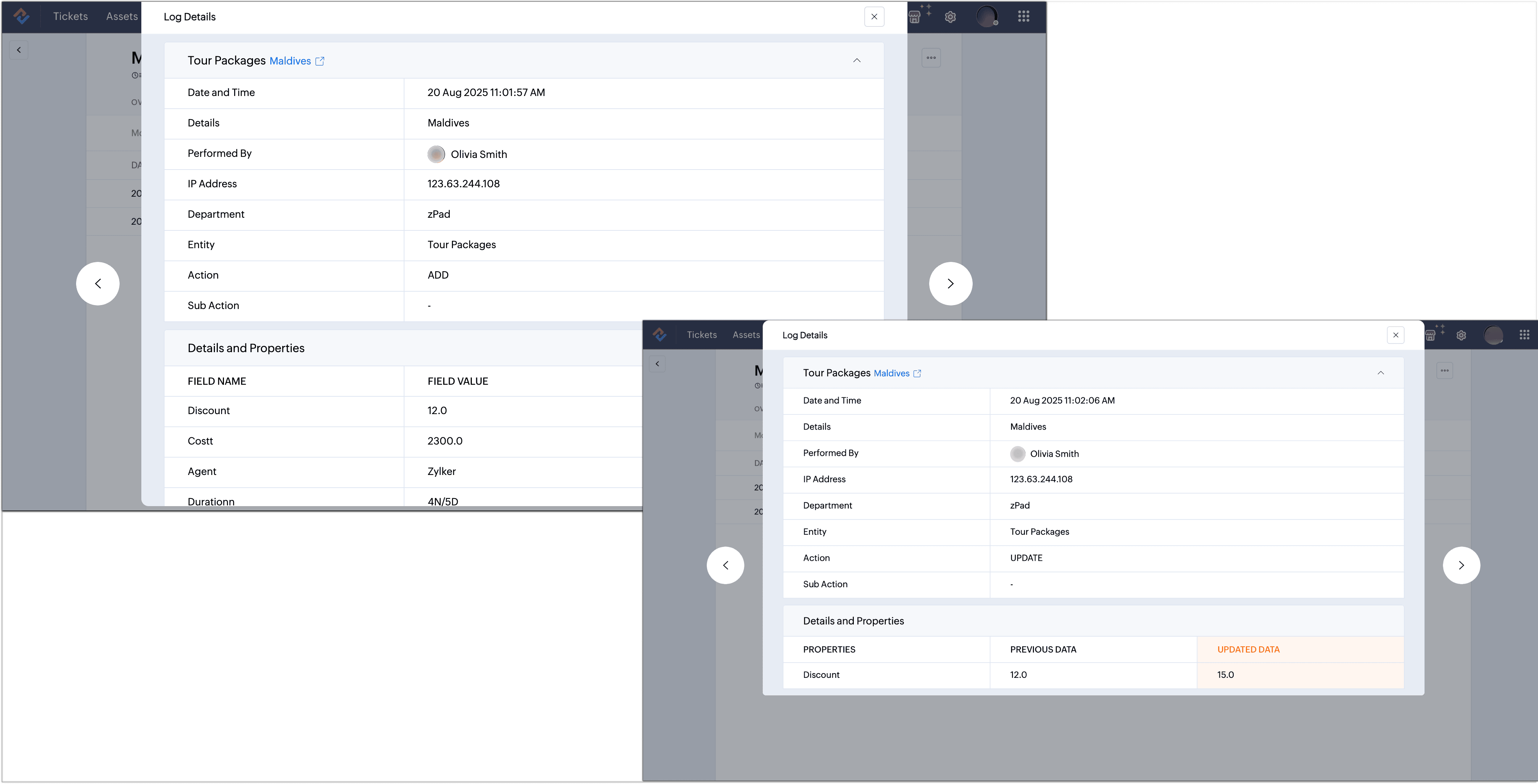The image size is (1538, 784).
Task: Switch to the Assets tab
Action: coord(122,16)
